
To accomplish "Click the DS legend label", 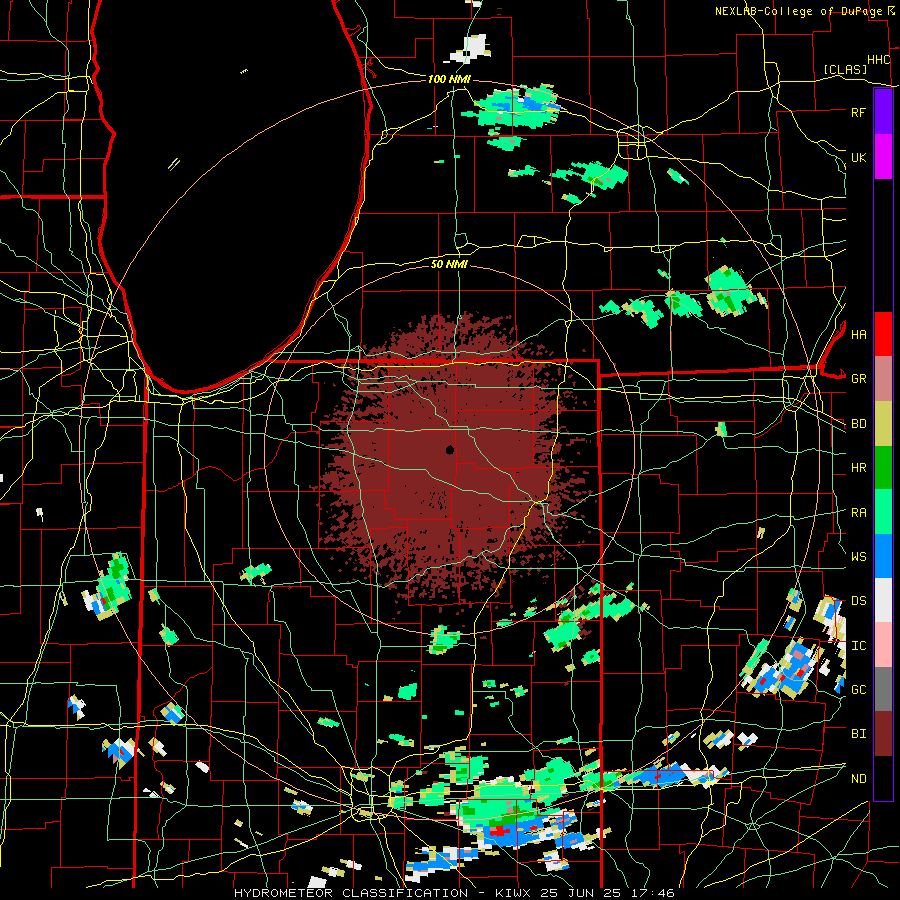I will 858,601.
